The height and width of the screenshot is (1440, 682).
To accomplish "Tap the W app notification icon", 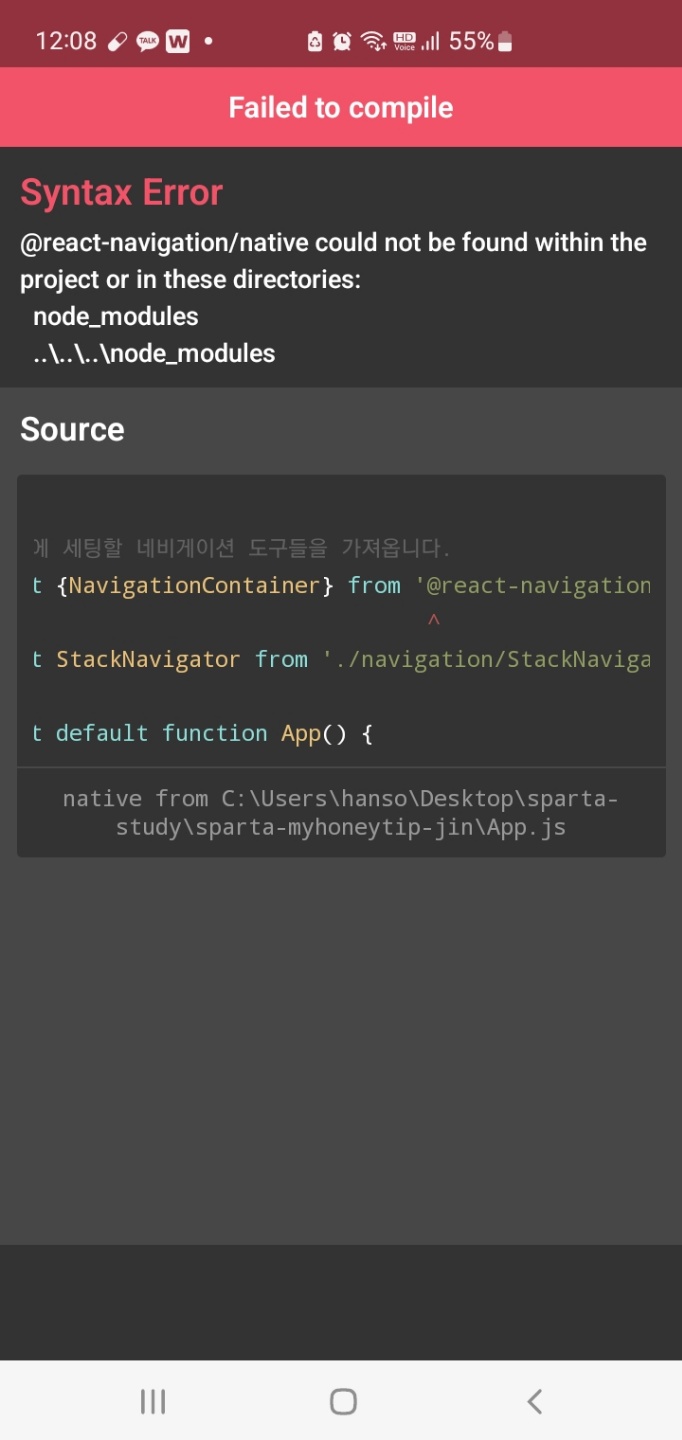I will (x=178, y=41).
